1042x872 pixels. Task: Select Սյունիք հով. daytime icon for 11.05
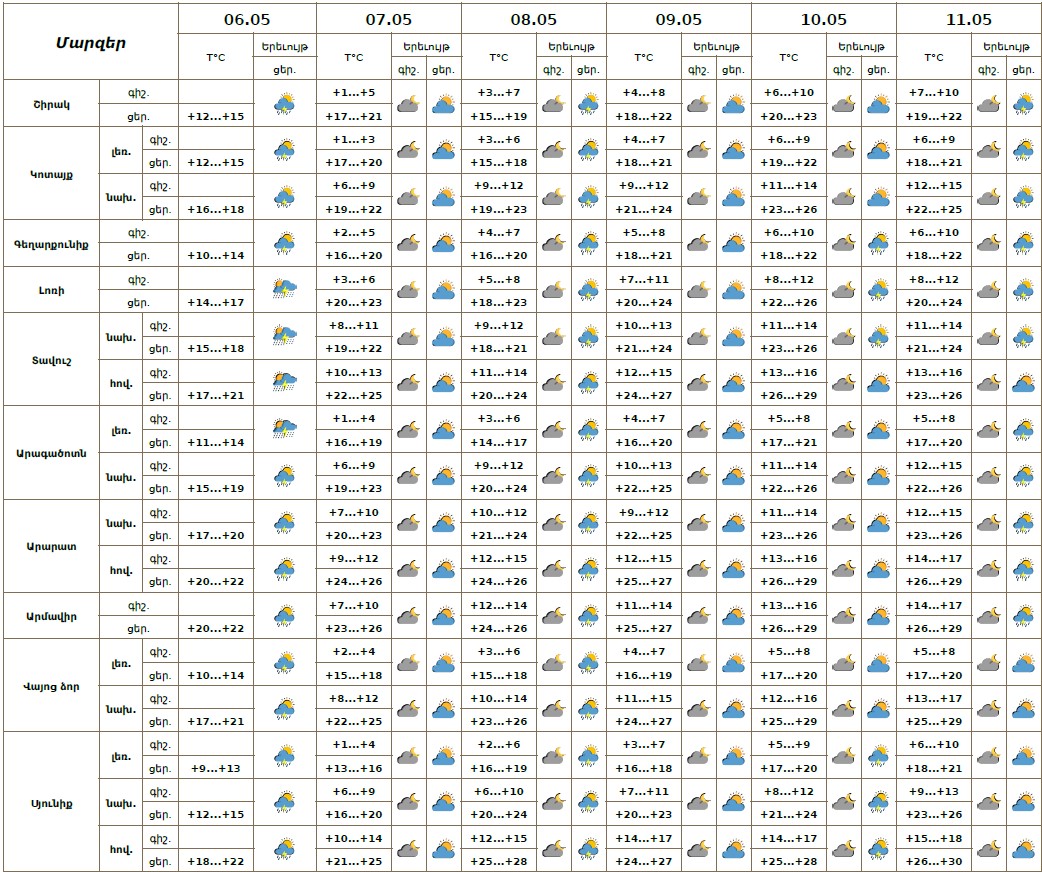[1023, 850]
